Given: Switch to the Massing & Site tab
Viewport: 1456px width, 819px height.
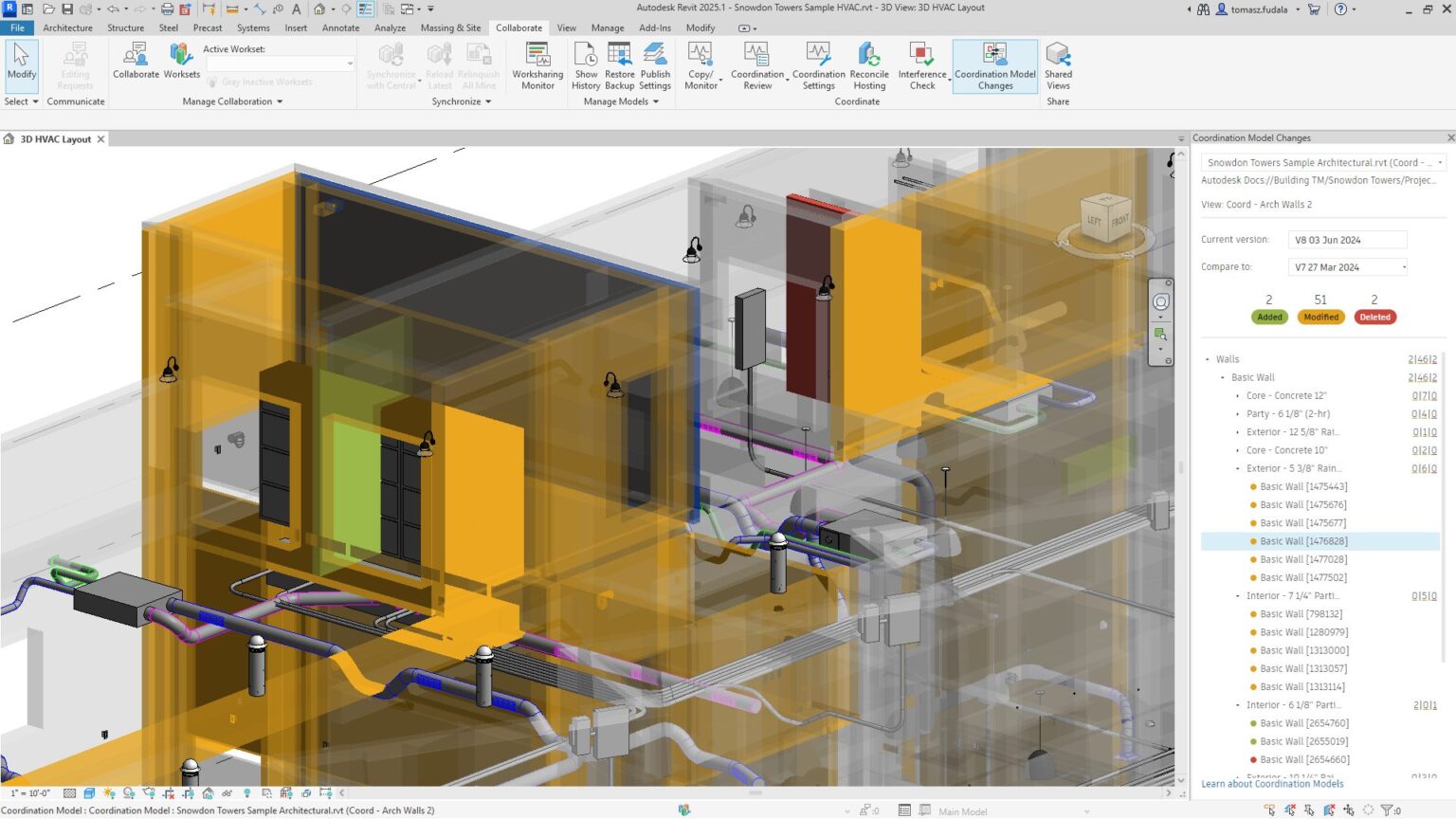Looking at the screenshot, I should 450,27.
